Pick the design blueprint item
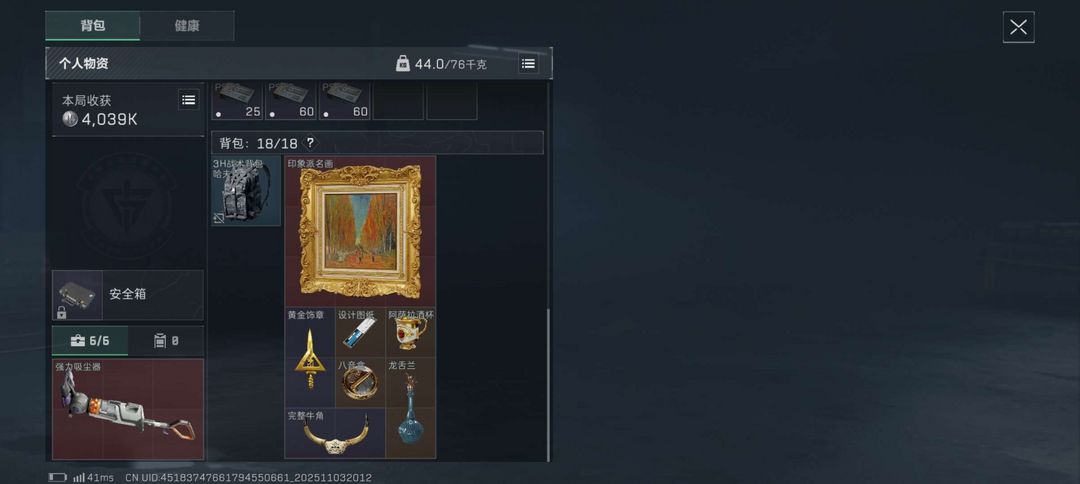The width and height of the screenshot is (1080, 484). pyautogui.click(x=360, y=333)
